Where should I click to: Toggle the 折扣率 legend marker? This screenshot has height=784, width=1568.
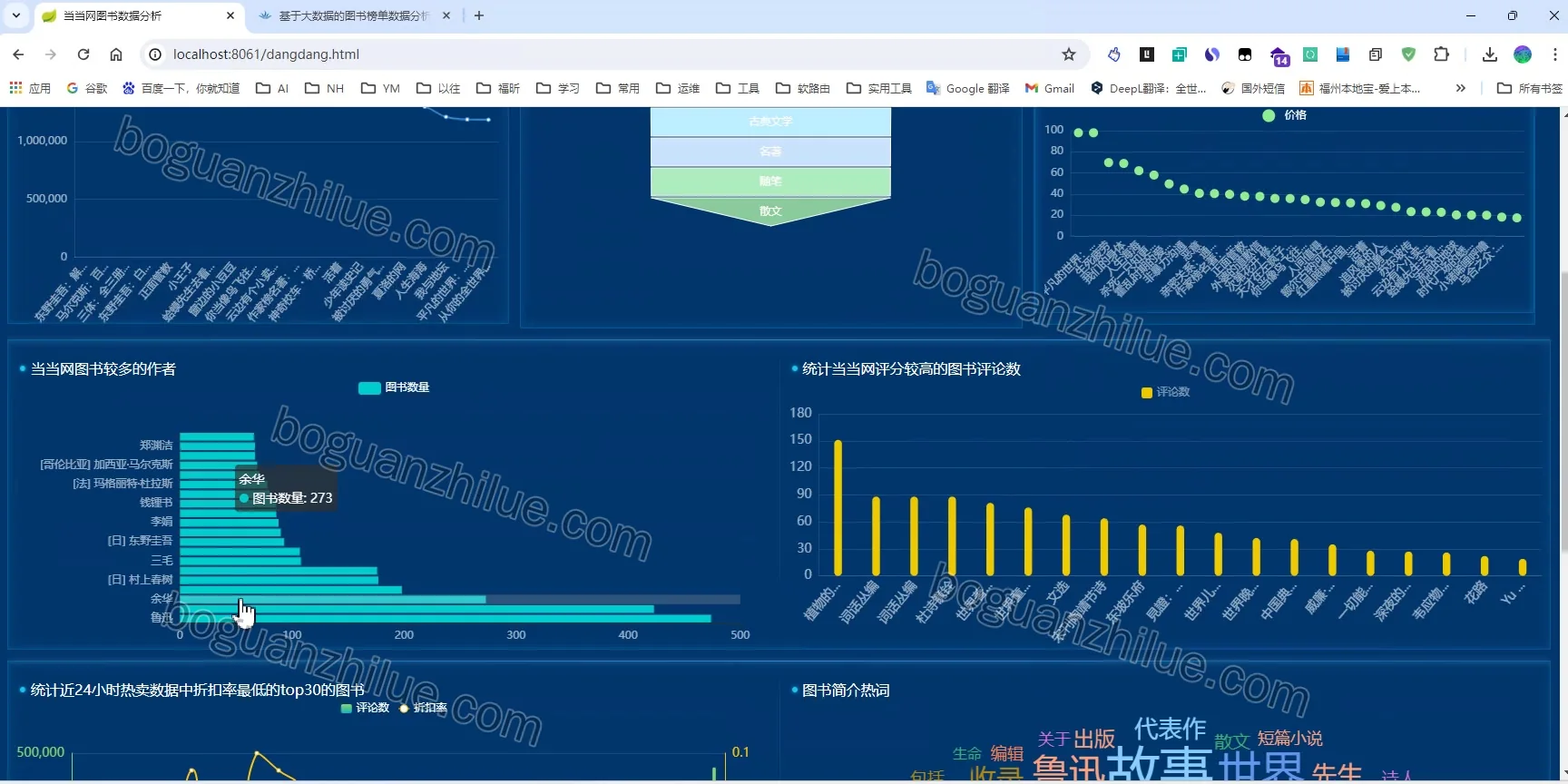[423, 708]
